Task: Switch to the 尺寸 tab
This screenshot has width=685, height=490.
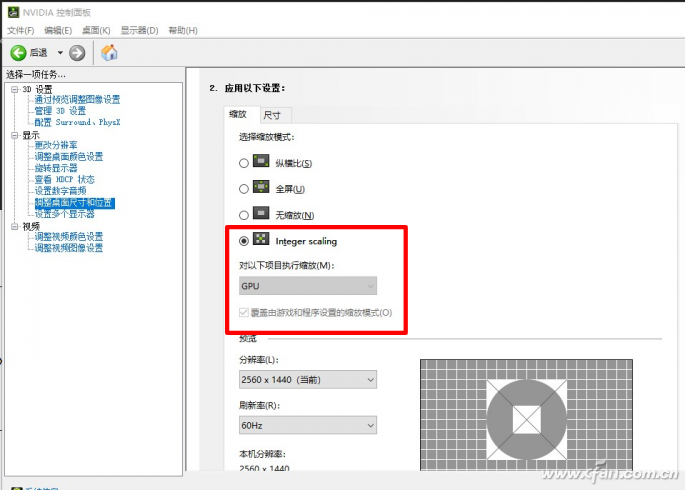Action: (x=276, y=115)
